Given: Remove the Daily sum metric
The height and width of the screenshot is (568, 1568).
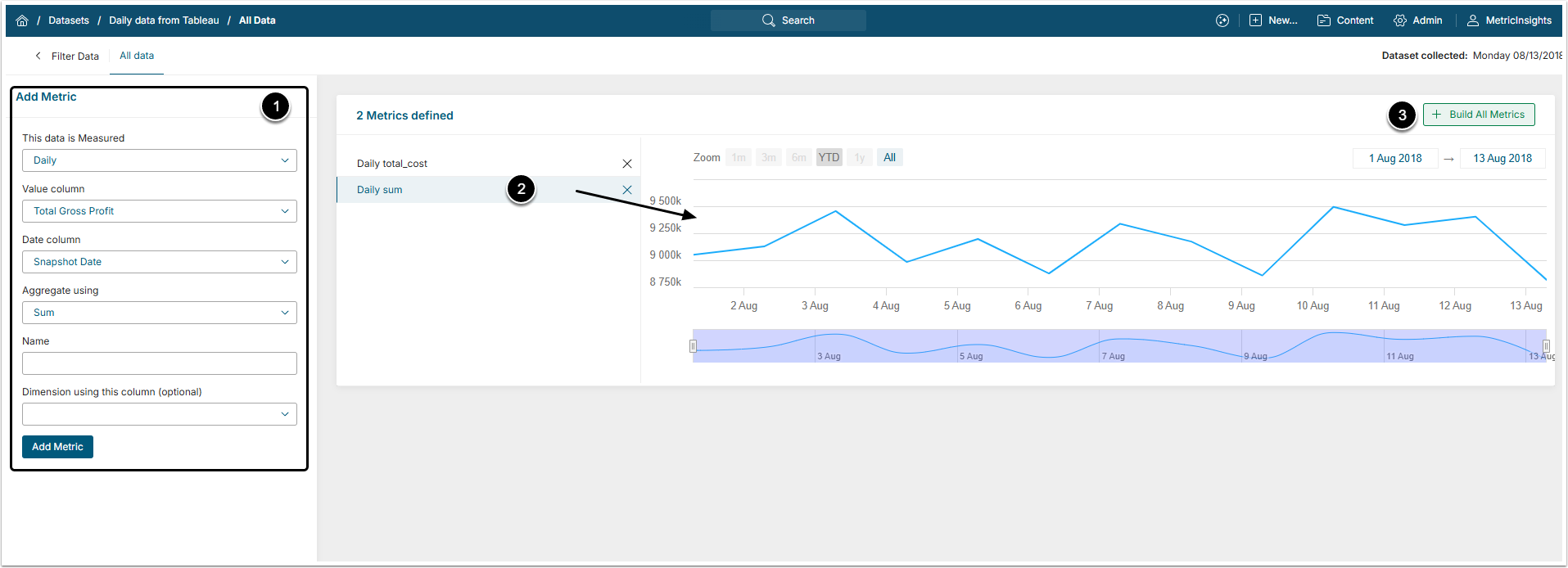Looking at the screenshot, I should click(x=627, y=190).
